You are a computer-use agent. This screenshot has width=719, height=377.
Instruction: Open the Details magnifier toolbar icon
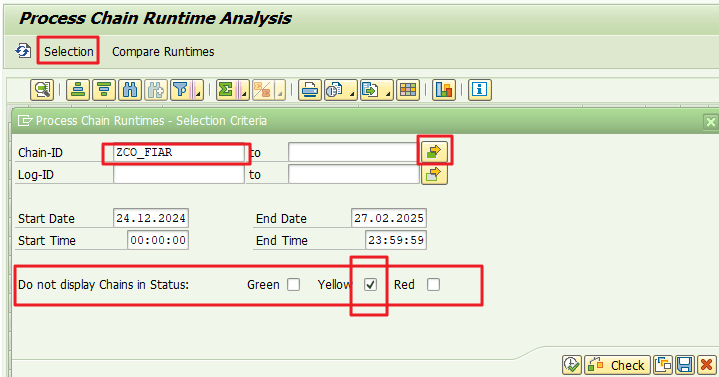click(42, 89)
